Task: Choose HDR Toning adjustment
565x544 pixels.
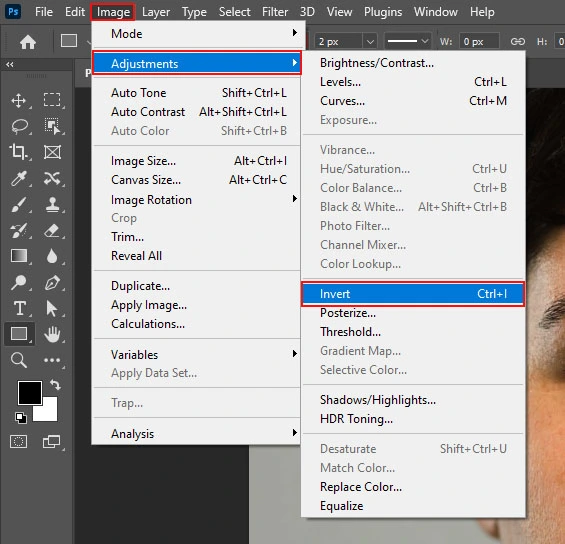Action: (413, 419)
